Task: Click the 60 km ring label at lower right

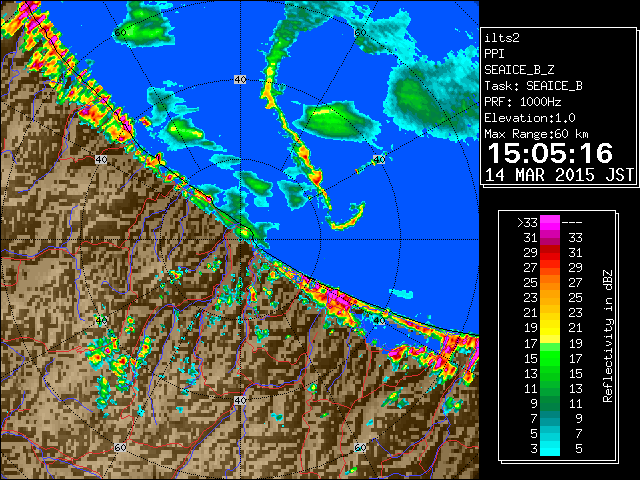Action: point(360,447)
